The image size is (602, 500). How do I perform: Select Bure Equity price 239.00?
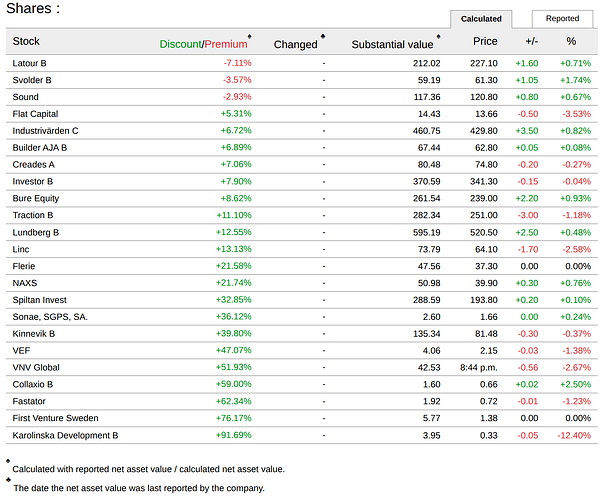(x=484, y=199)
